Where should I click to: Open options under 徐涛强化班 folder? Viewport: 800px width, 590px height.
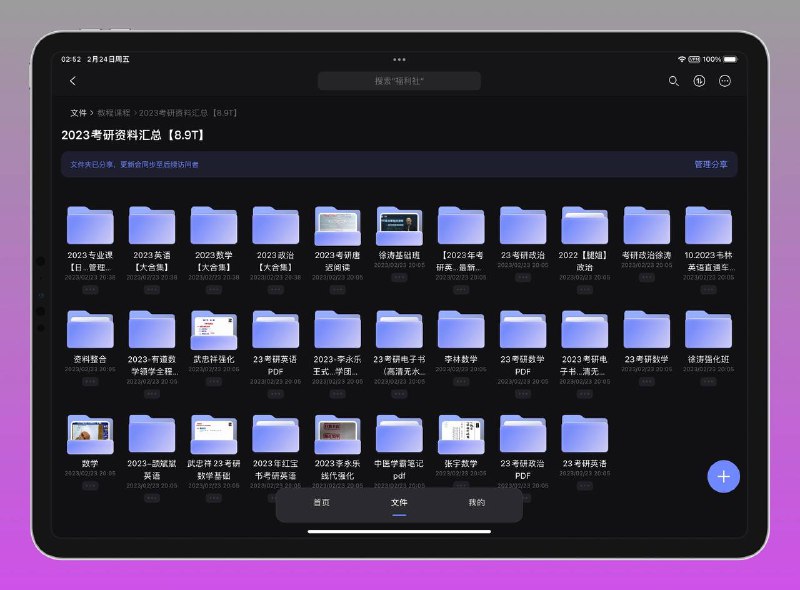coord(709,381)
